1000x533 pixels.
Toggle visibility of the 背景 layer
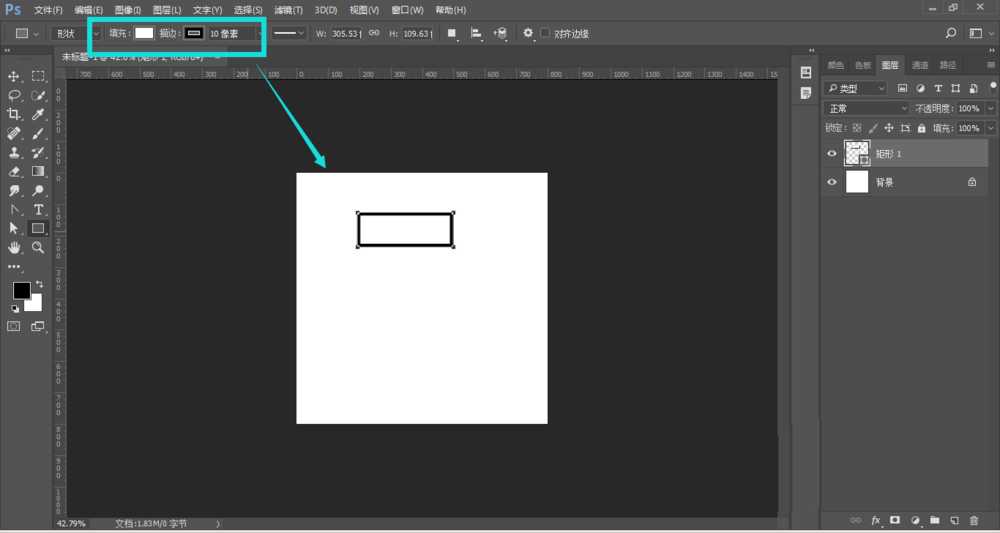[831, 182]
